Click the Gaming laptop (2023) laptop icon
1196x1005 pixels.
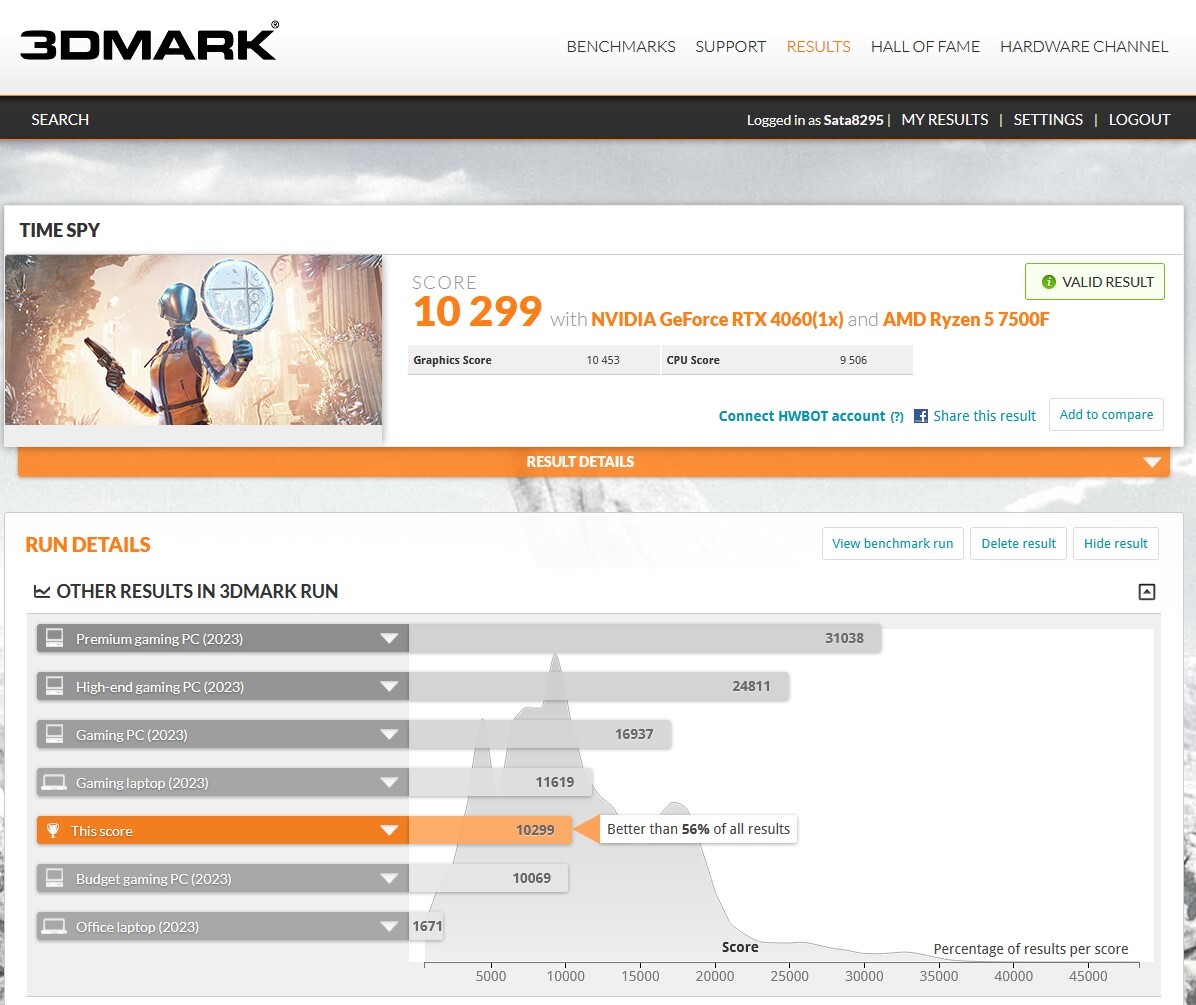coord(54,782)
